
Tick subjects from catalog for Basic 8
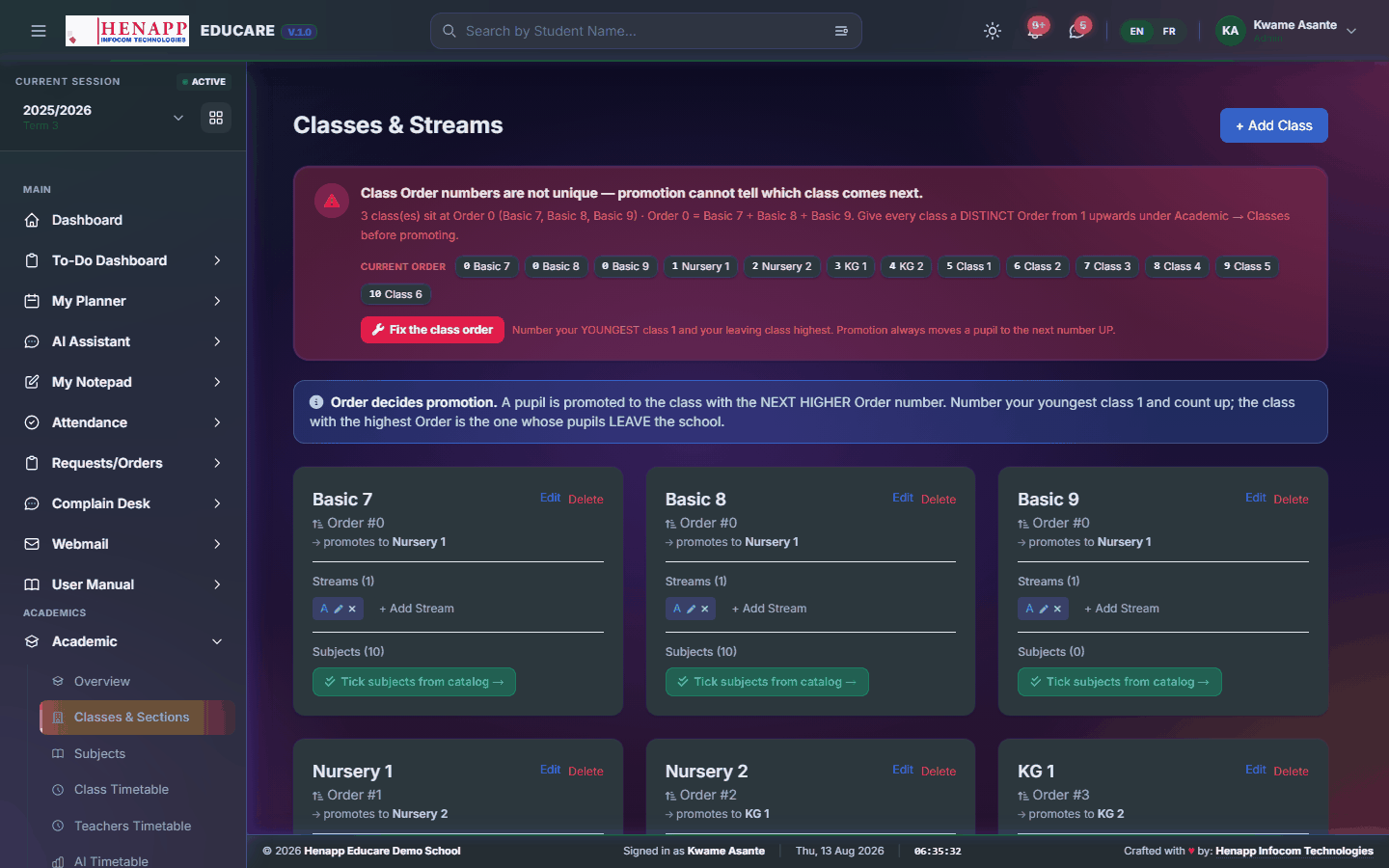pyautogui.click(x=767, y=682)
